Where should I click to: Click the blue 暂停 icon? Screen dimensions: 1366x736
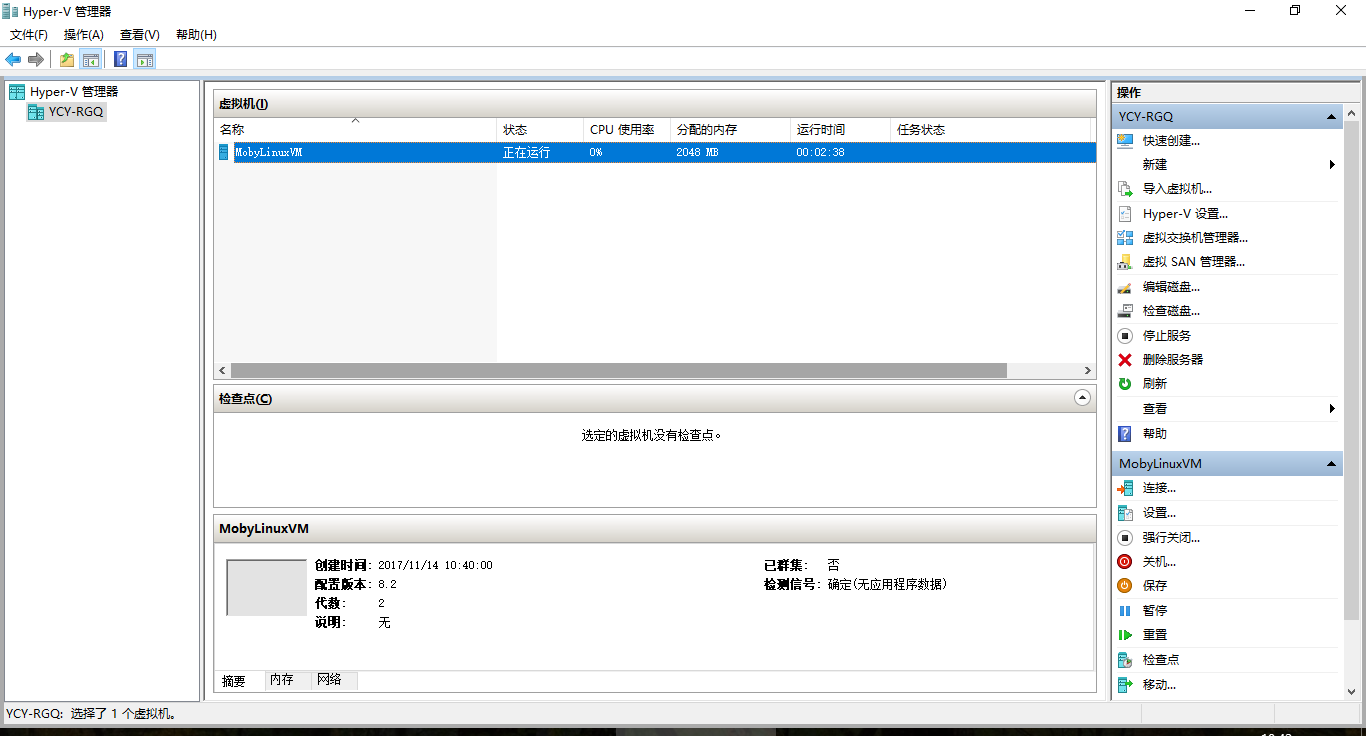(1125, 611)
